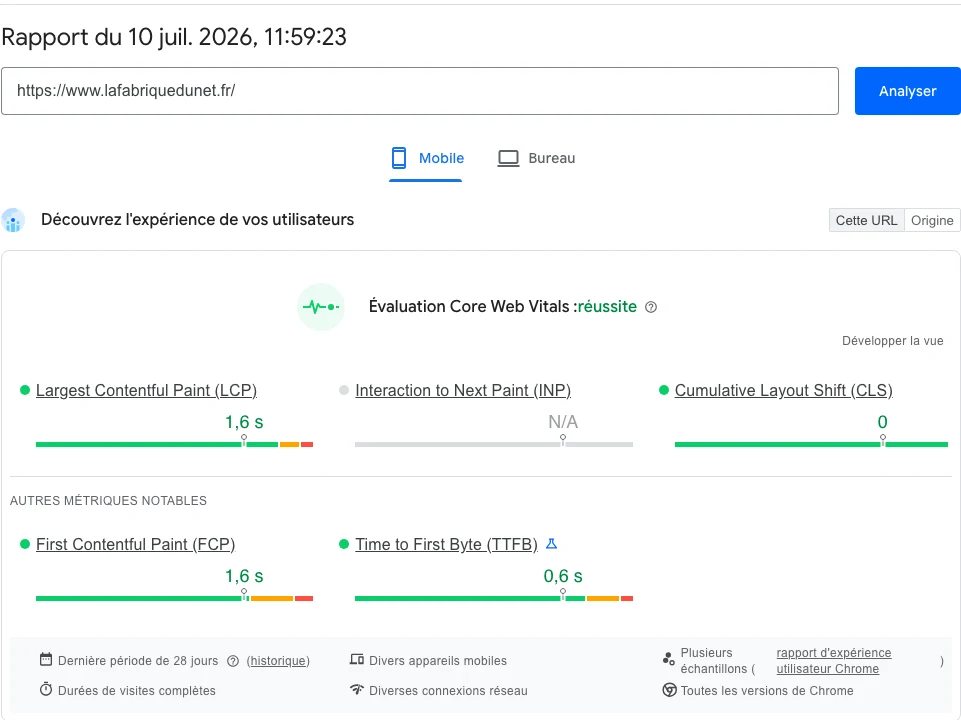Click the INP value N/A

click(x=563, y=422)
